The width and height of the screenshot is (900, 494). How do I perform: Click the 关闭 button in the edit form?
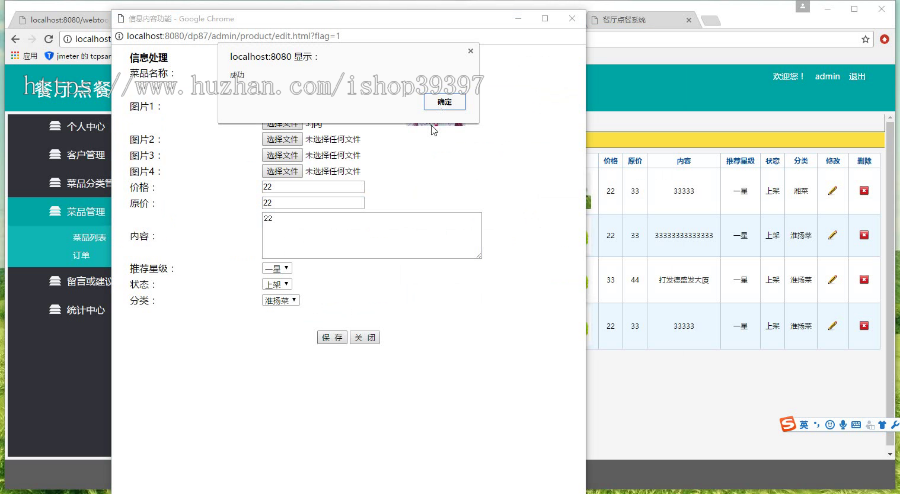point(364,337)
